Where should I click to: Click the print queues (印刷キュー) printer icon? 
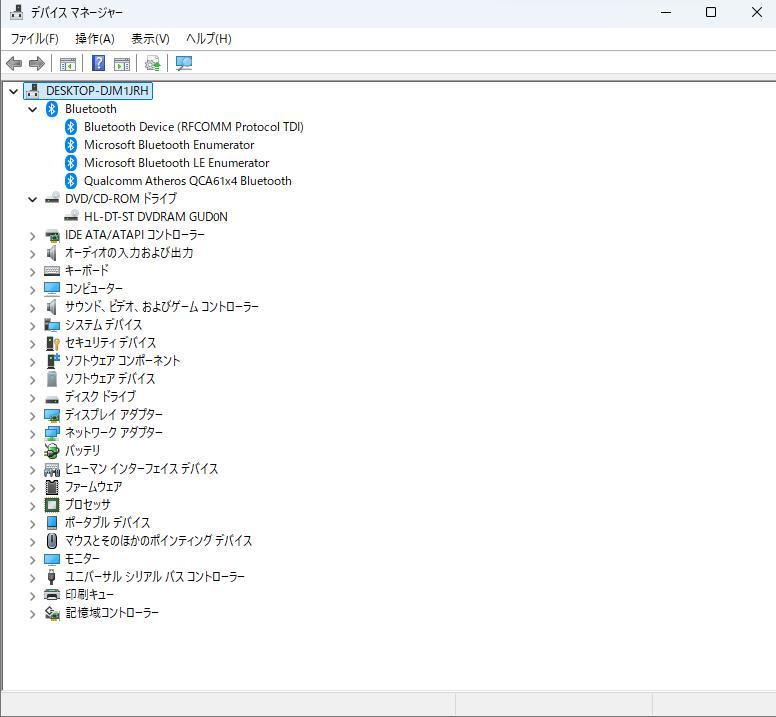tap(52, 595)
